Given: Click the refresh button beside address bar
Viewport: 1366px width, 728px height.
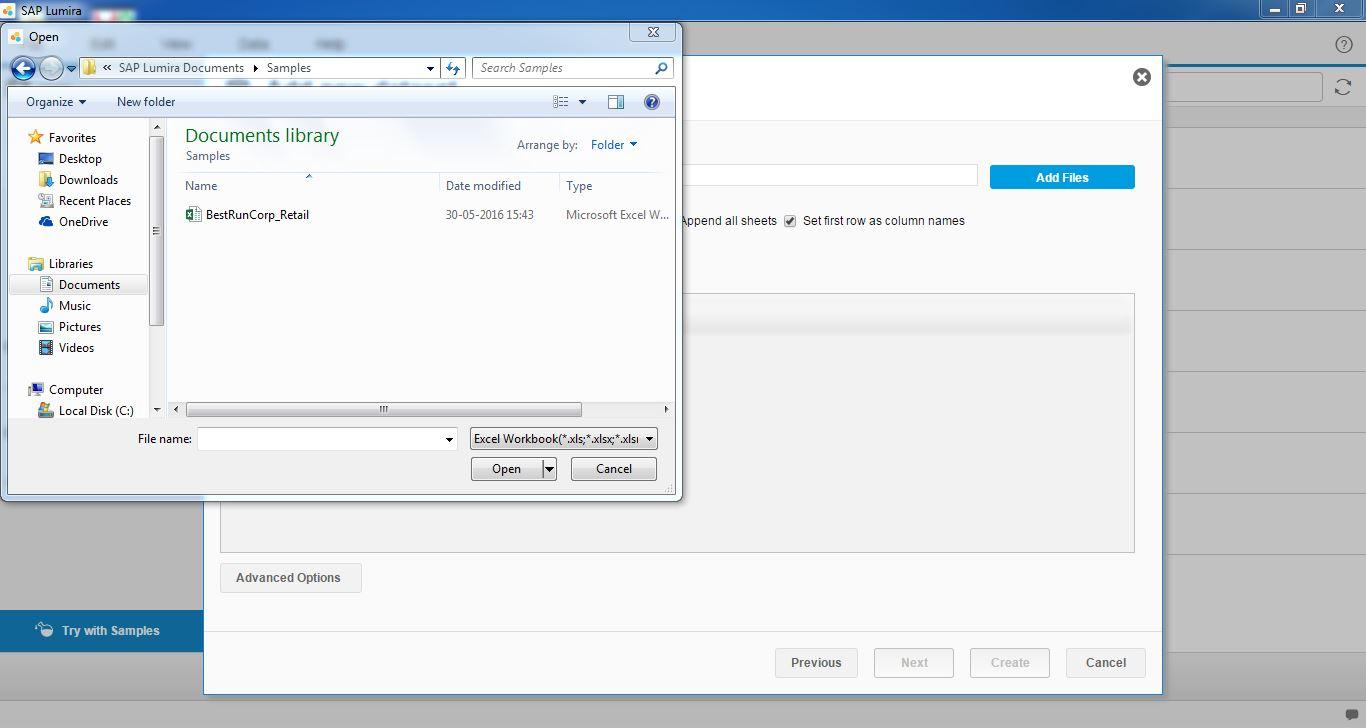Looking at the screenshot, I should click(x=453, y=68).
